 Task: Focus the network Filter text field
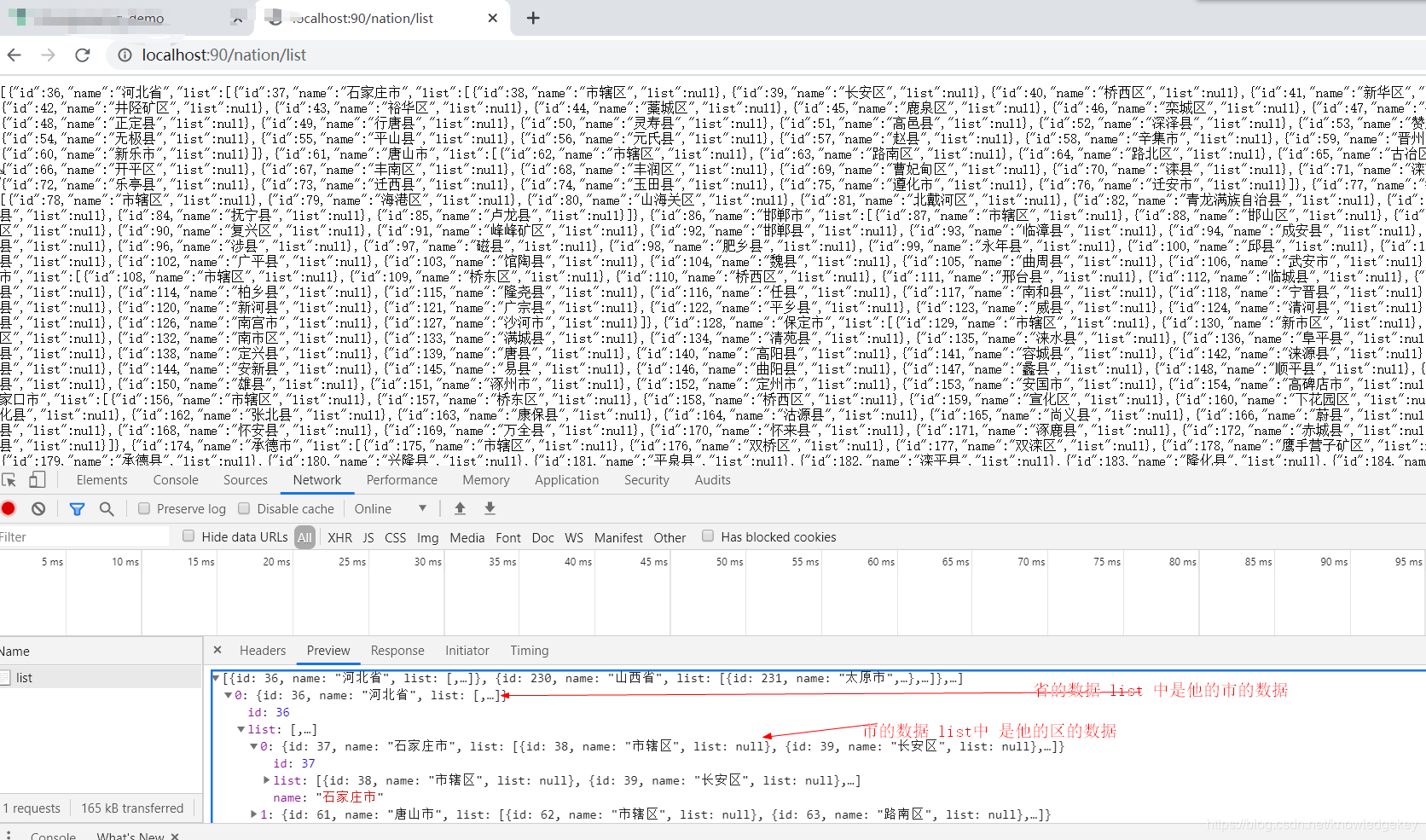click(84, 536)
